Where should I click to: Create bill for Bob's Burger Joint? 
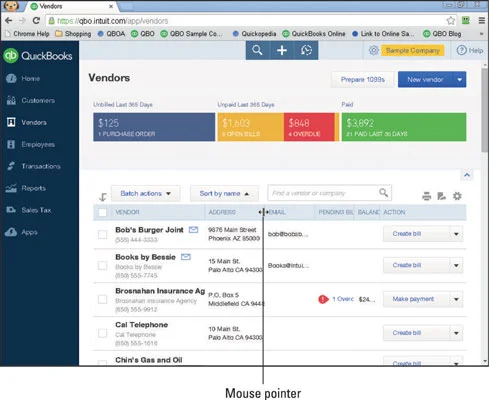click(416, 234)
